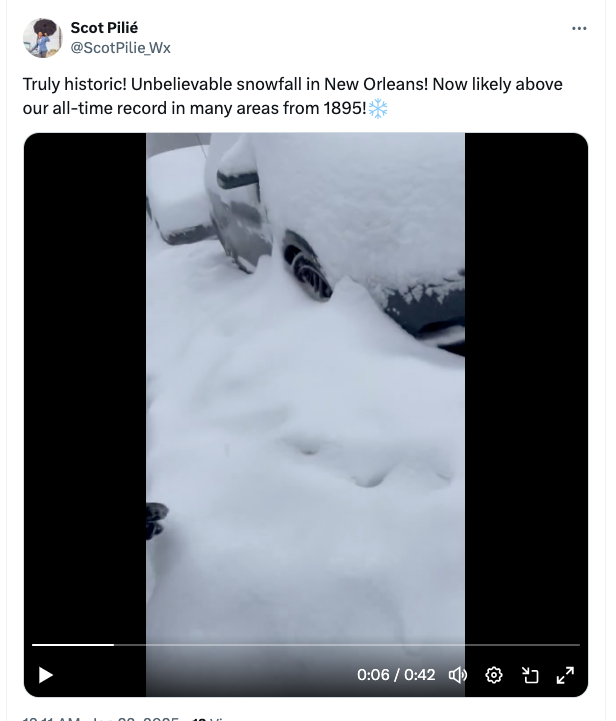Open the @ScotPilie_Wx handle link
Viewport: 616px width, 721px height.
120,48
